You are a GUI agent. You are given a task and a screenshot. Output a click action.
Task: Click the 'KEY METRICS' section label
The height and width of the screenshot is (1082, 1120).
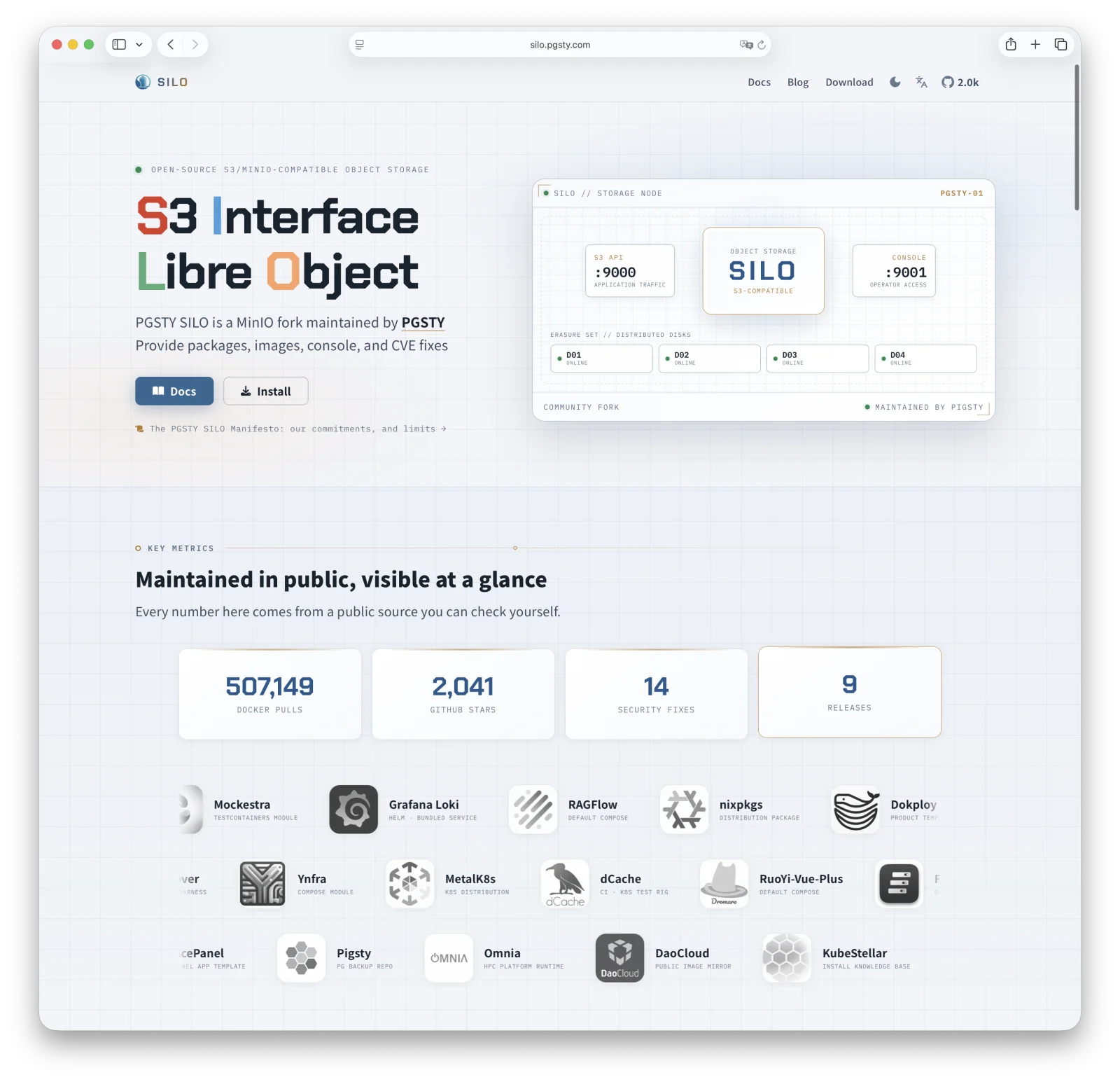pos(181,548)
